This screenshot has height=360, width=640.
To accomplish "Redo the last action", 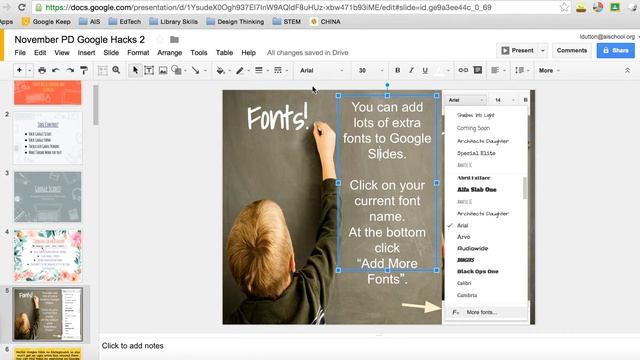I will (70, 70).
